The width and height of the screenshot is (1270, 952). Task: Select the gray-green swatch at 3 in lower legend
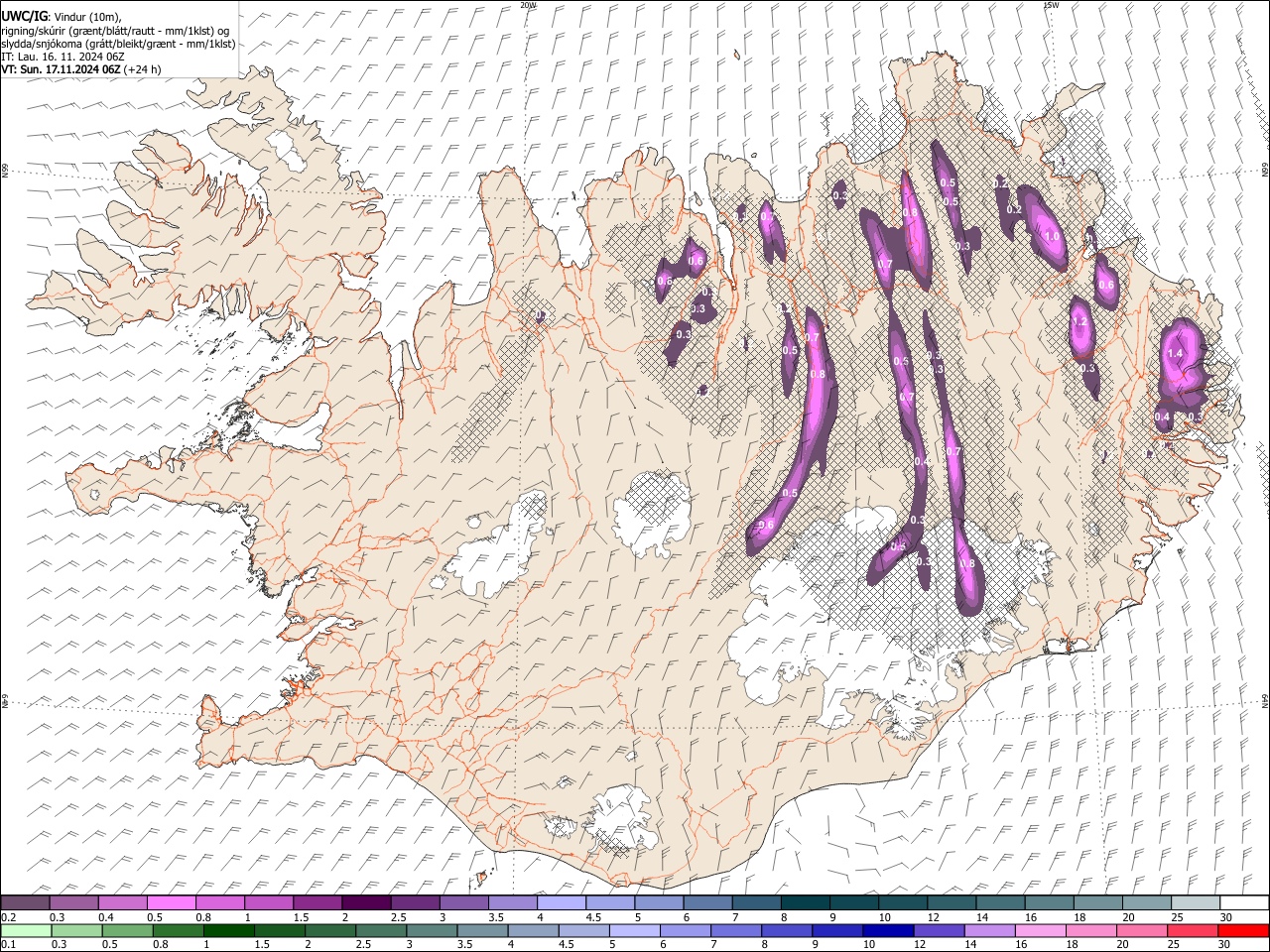coord(432,931)
